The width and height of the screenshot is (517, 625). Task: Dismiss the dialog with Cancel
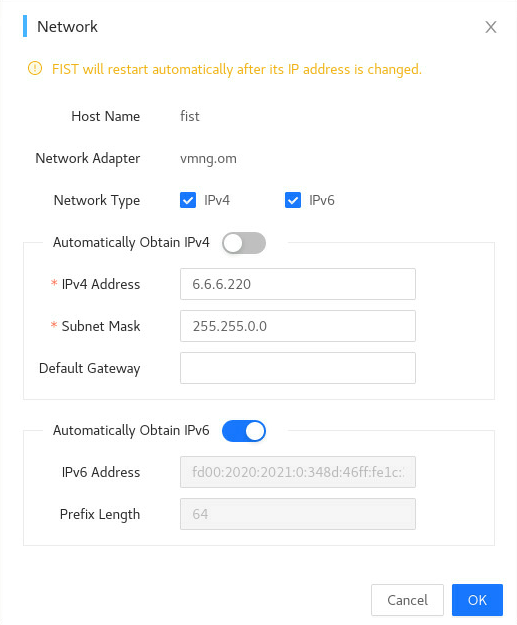point(407,600)
